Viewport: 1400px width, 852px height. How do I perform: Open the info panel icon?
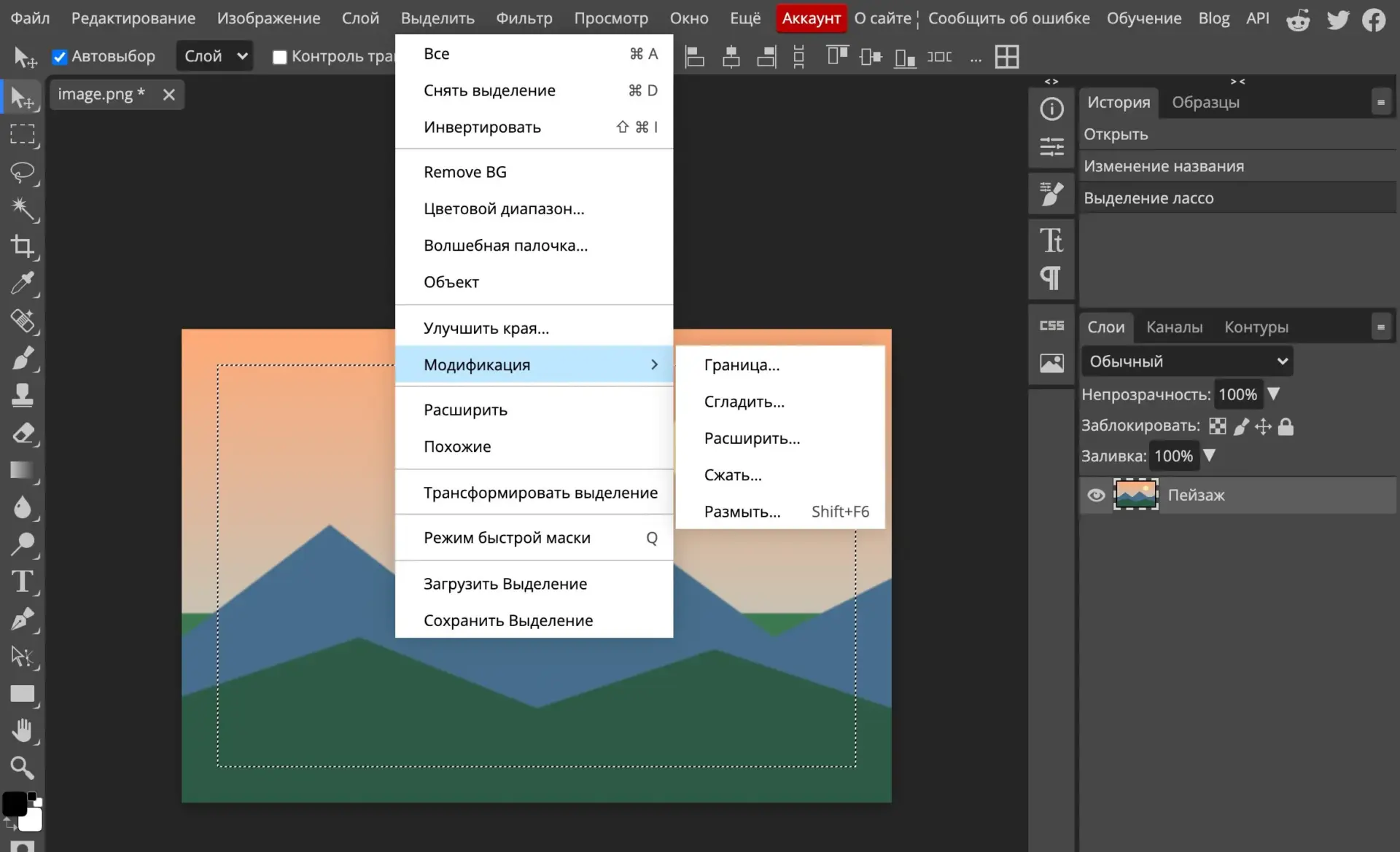[x=1051, y=109]
